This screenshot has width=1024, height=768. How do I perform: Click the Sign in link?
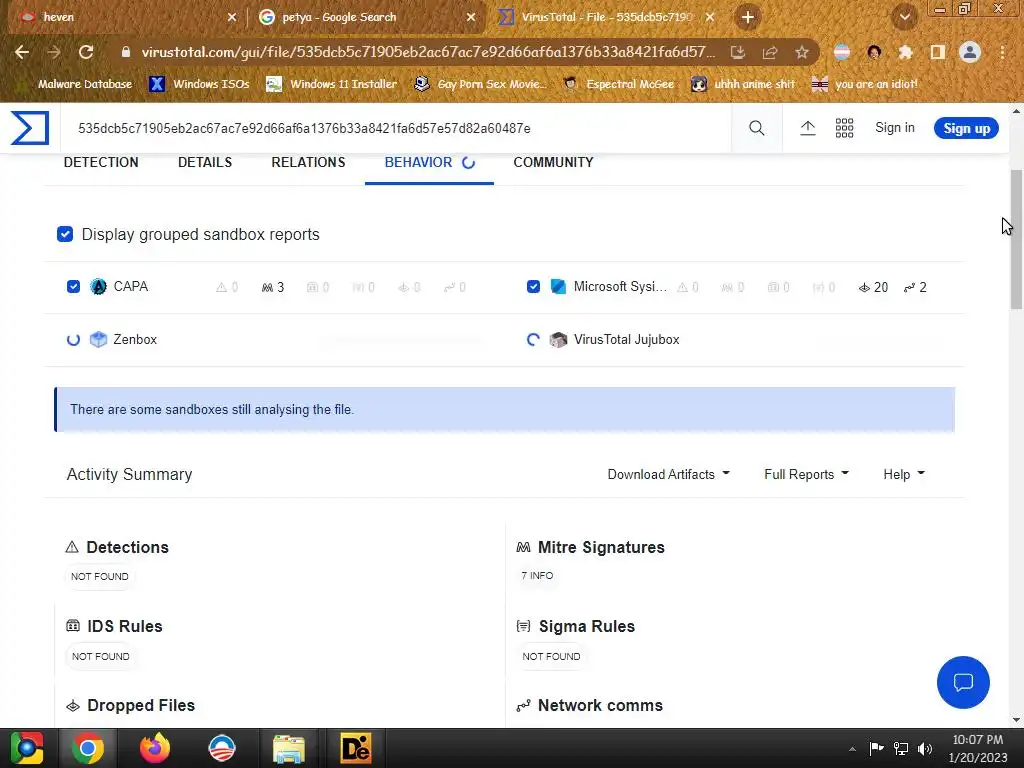(895, 127)
